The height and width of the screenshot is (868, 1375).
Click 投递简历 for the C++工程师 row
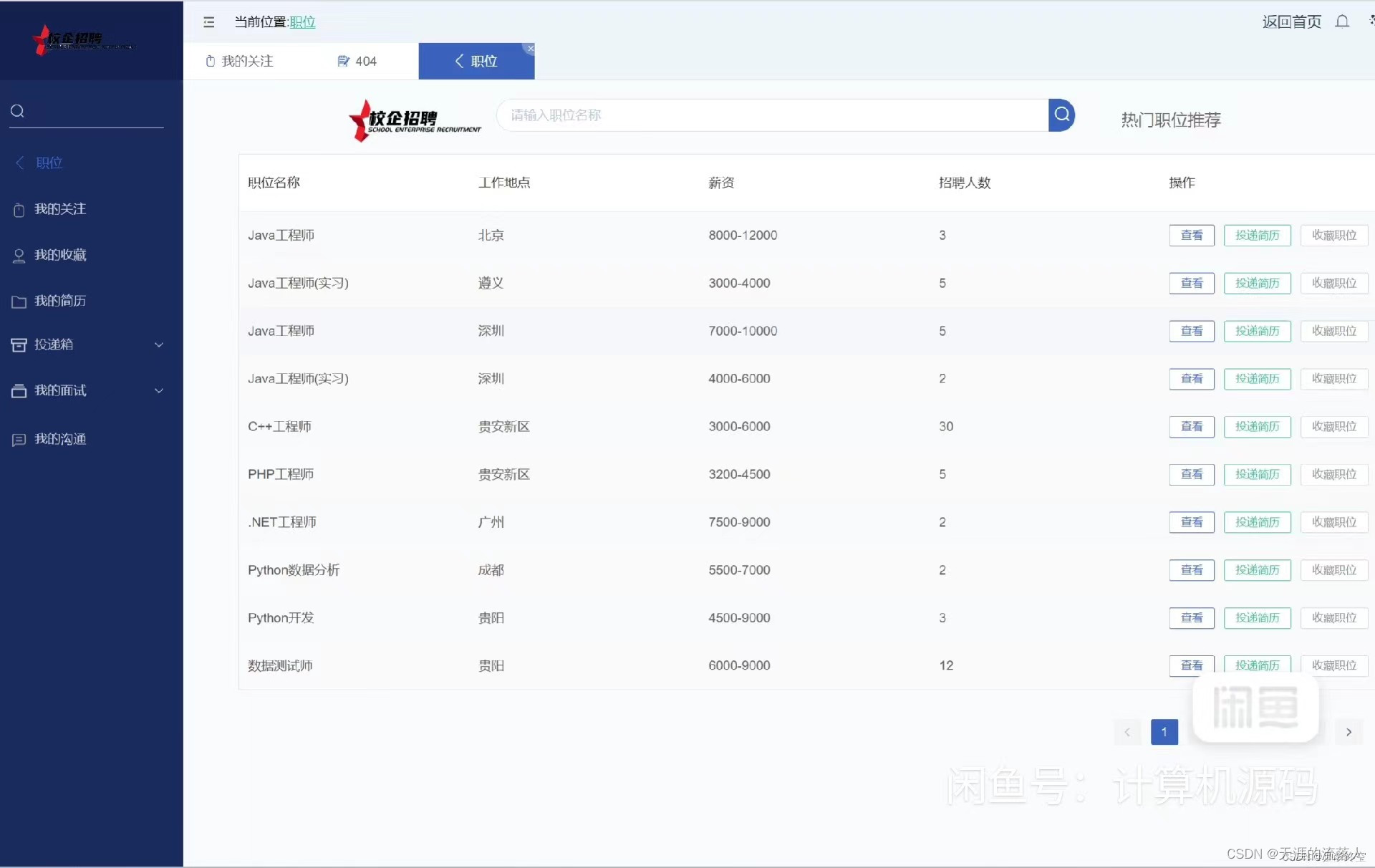1257,427
